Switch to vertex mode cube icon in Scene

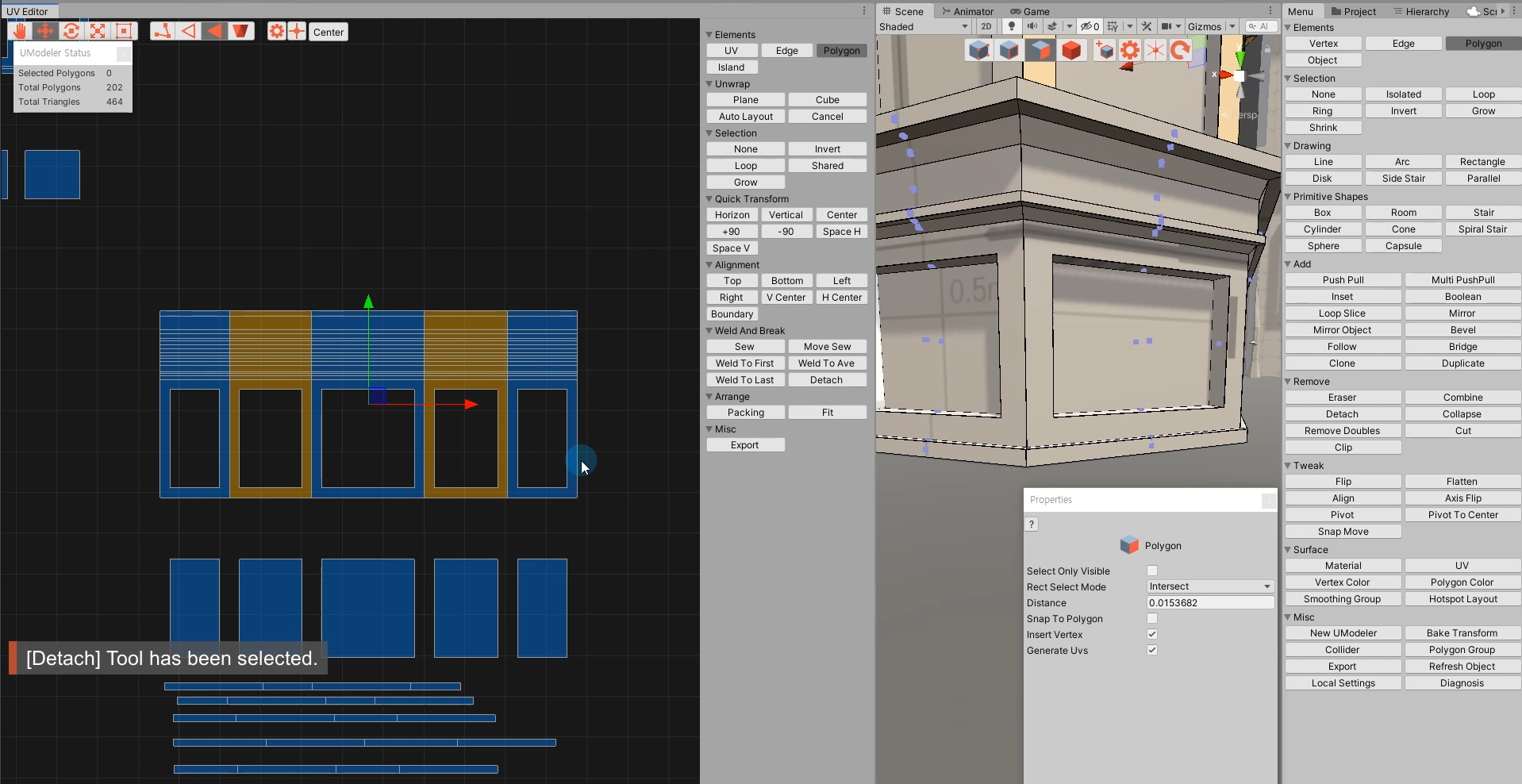point(979,51)
